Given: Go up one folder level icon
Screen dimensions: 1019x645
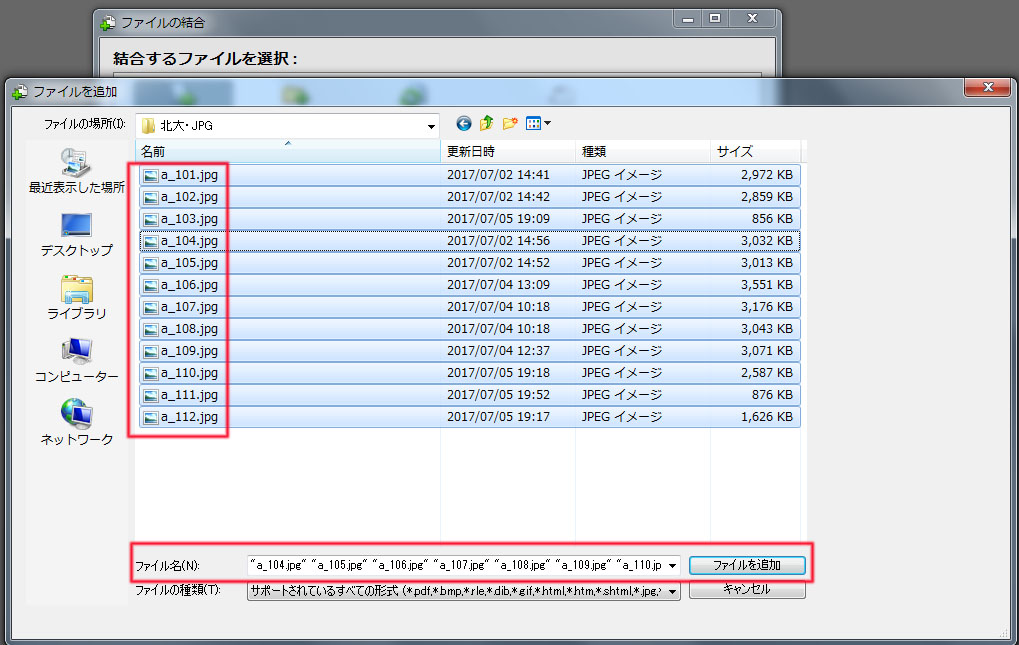Looking at the screenshot, I should [487, 124].
